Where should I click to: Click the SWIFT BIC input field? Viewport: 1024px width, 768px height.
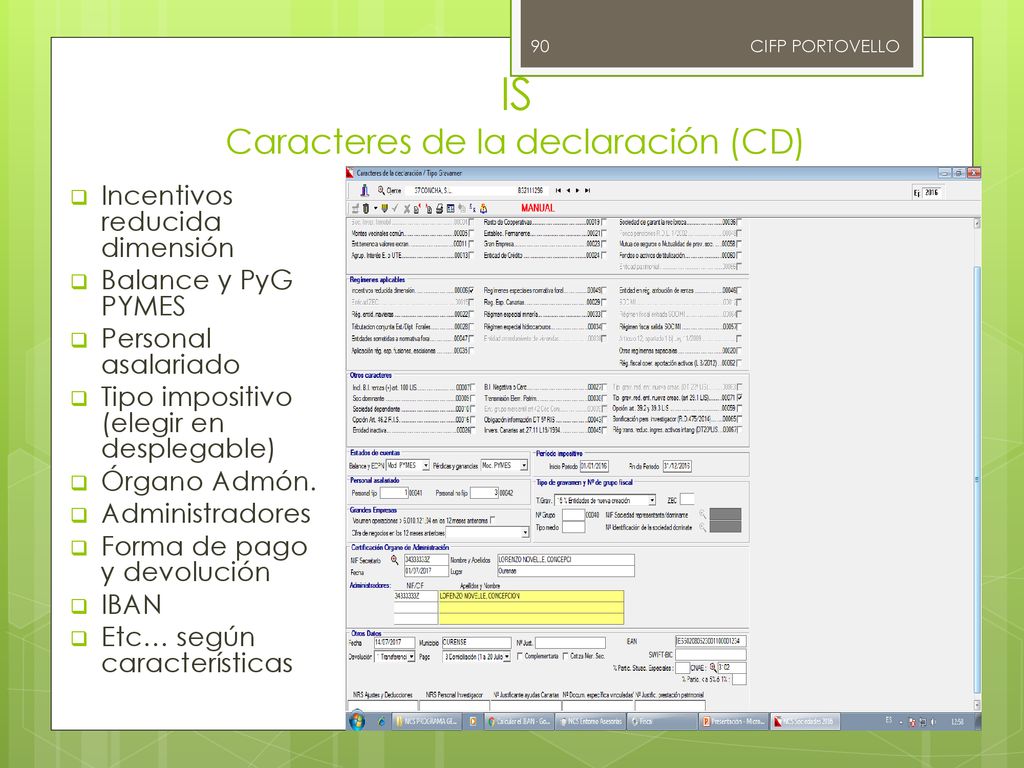tap(711, 654)
